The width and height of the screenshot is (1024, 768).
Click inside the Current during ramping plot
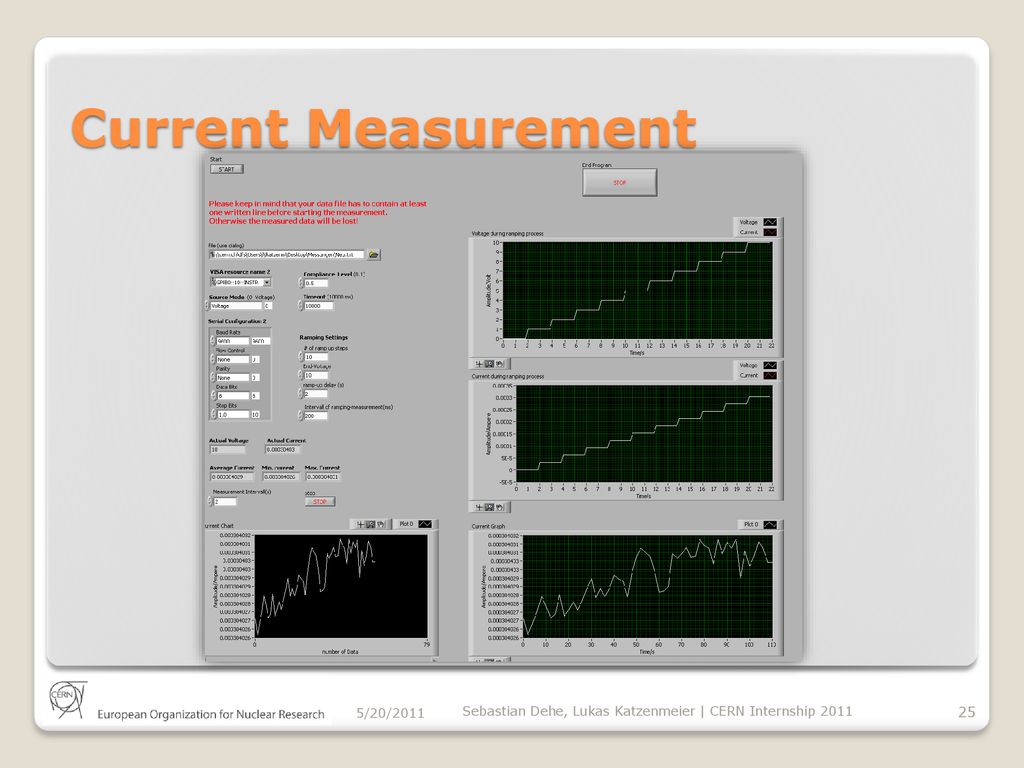[643, 434]
